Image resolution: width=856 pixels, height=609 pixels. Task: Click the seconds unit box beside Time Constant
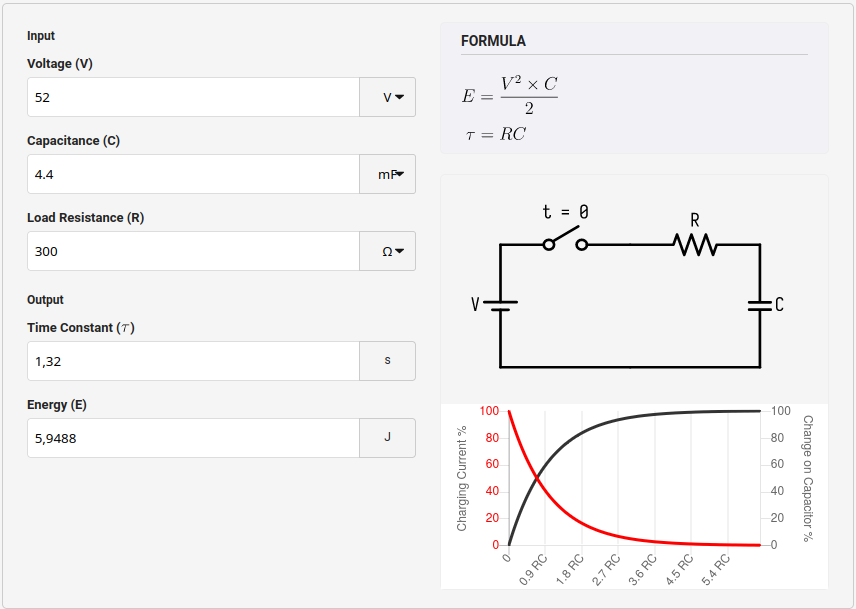pyautogui.click(x=387, y=362)
